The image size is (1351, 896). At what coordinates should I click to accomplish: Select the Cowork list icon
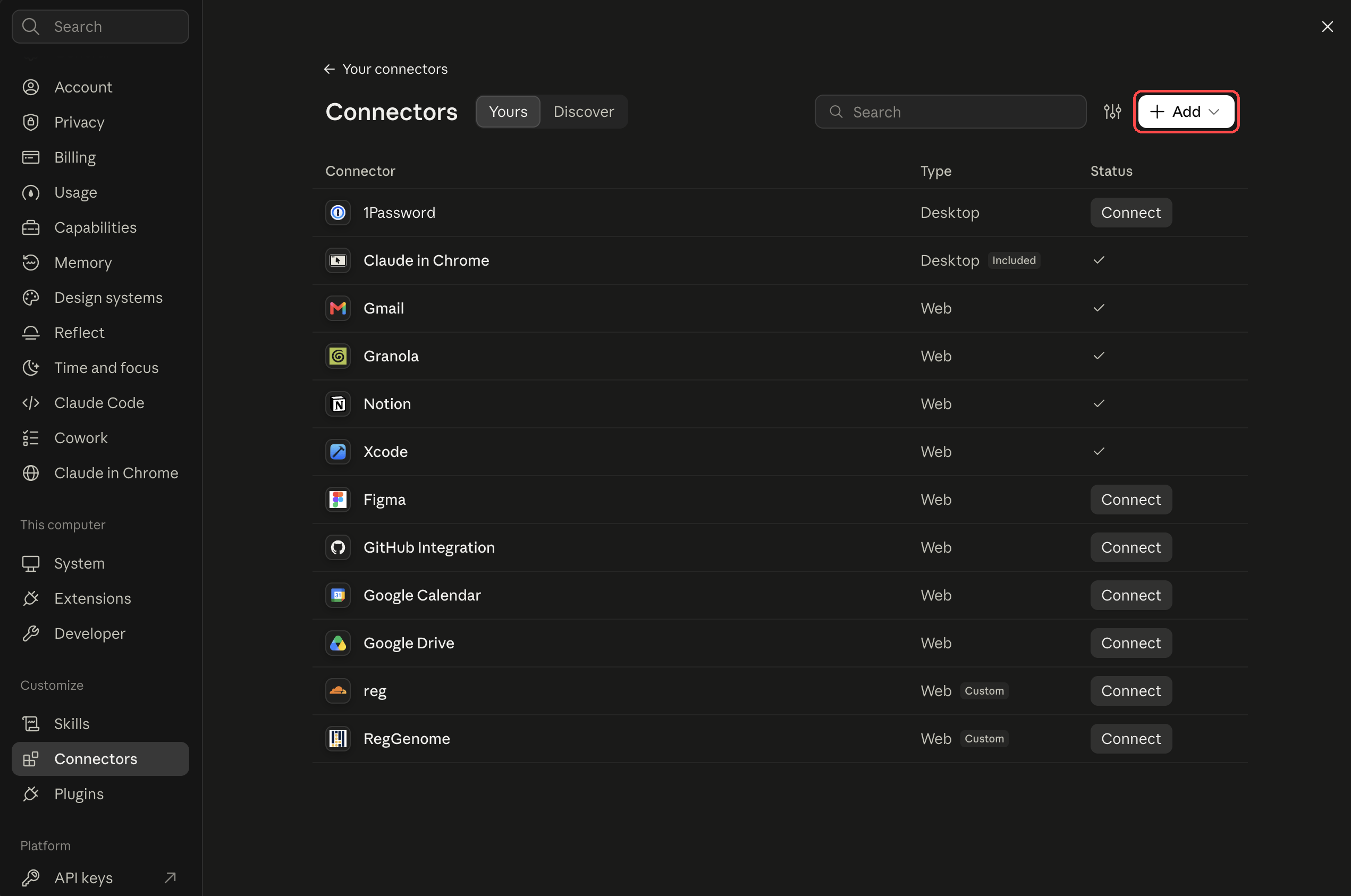coord(31,438)
